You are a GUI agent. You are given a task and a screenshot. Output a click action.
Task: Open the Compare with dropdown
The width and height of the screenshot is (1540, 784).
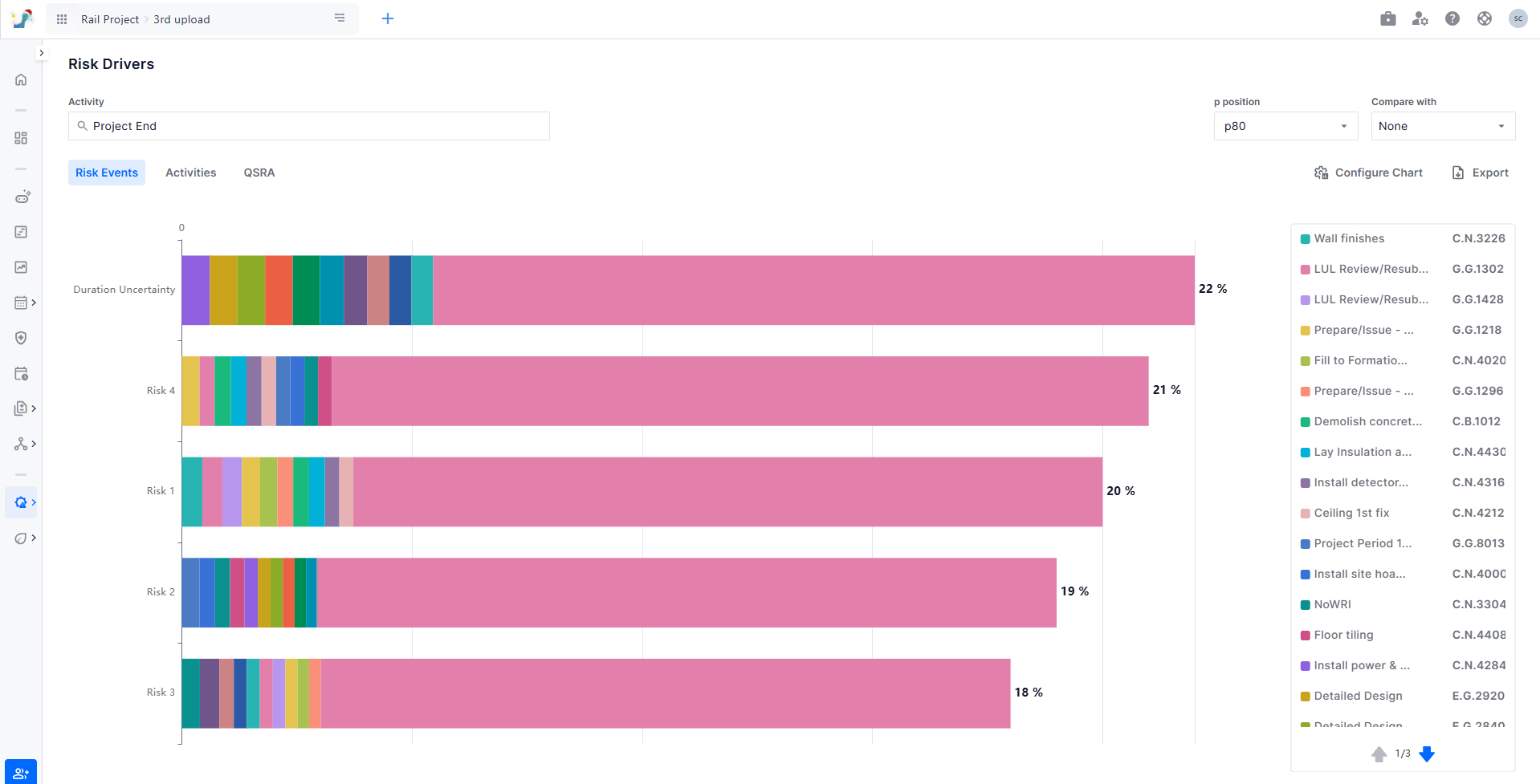pos(1442,126)
